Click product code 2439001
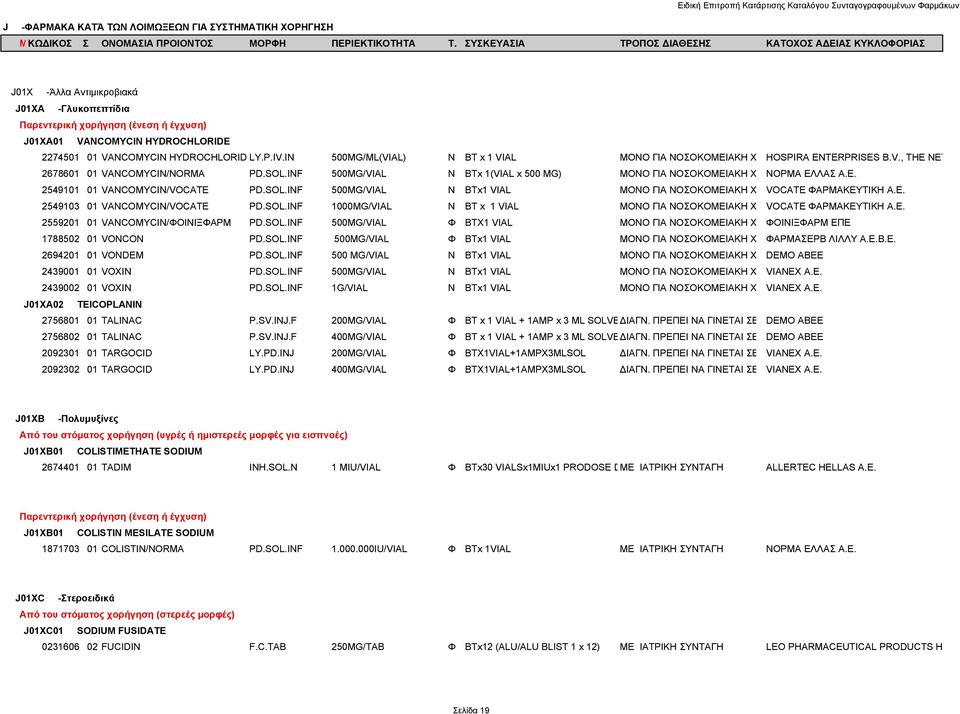 60,271
